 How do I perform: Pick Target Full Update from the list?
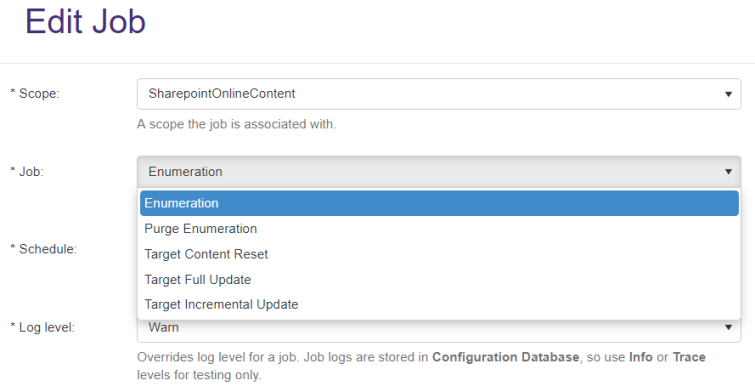(439, 280)
